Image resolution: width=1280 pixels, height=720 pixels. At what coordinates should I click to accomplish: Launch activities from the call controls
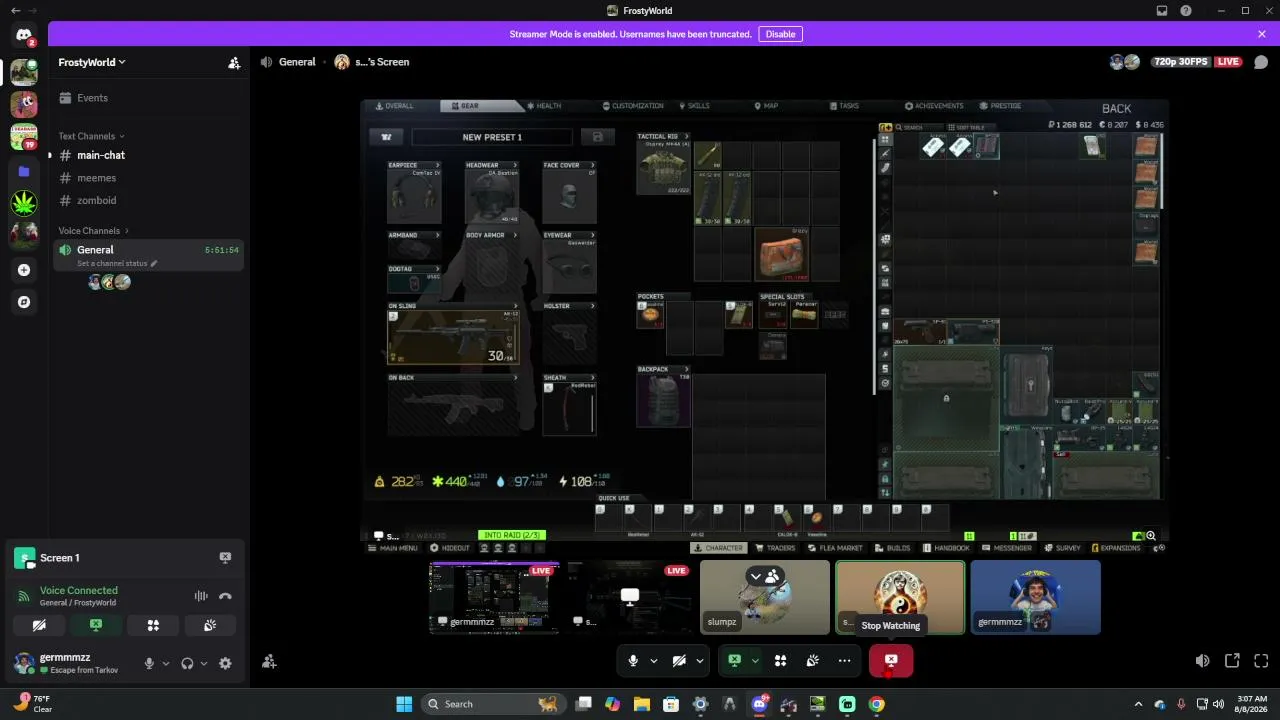pos(780,661)
